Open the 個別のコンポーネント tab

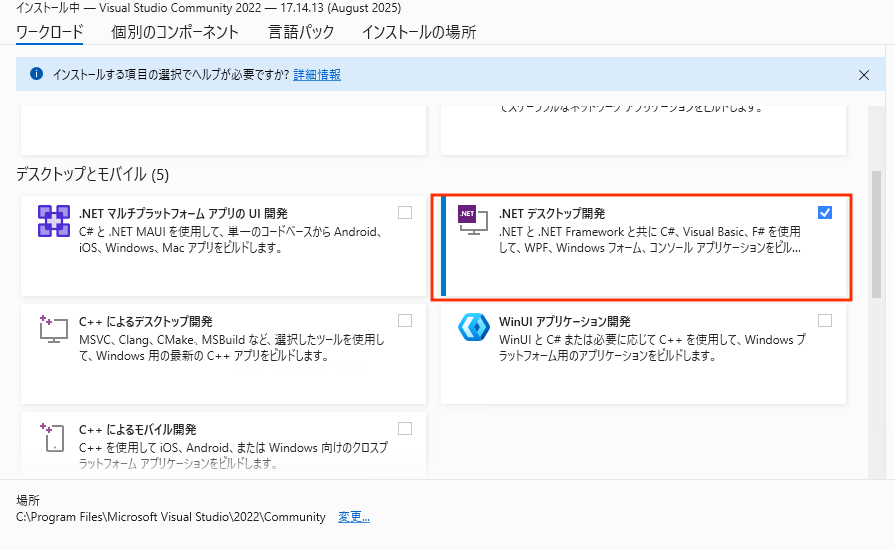[175, 32]
